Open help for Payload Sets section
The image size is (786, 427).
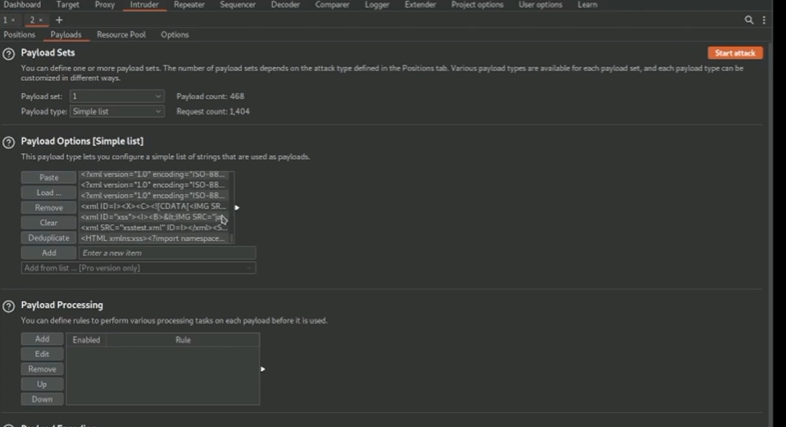[x=9, y=53]
